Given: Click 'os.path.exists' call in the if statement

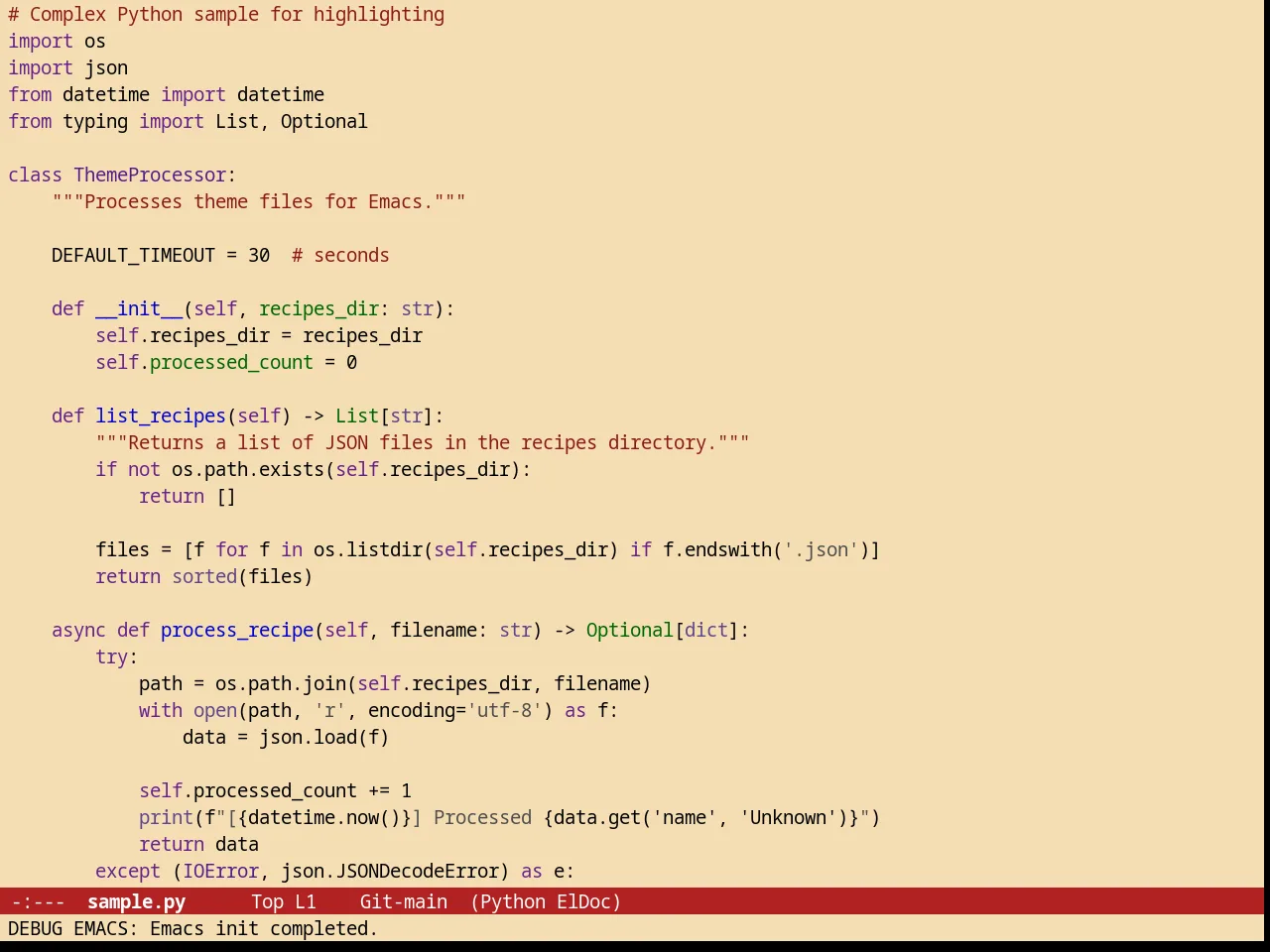Looking at the screenshot, I should click(248, 470).
